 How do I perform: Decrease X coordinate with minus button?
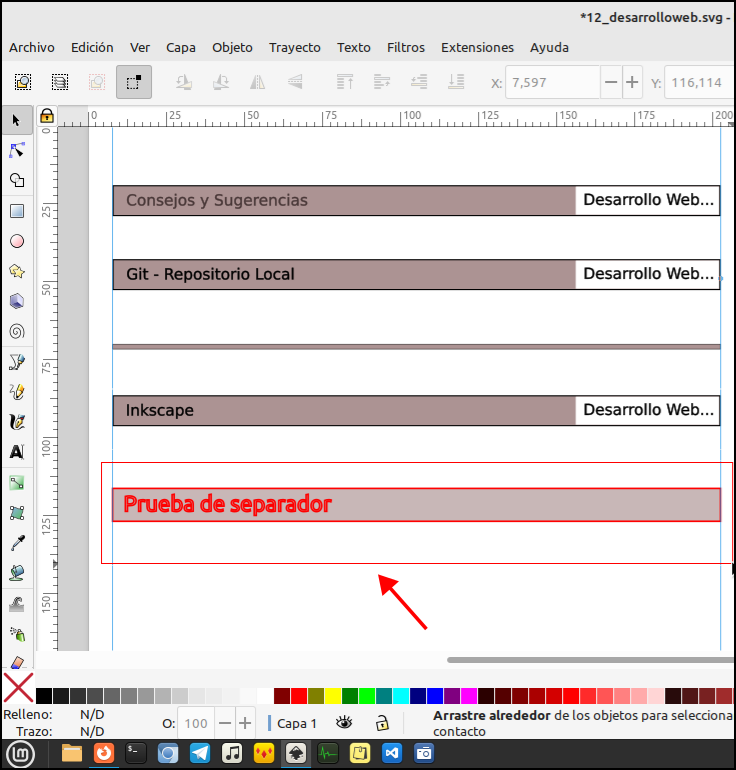(x=611, y=82)
